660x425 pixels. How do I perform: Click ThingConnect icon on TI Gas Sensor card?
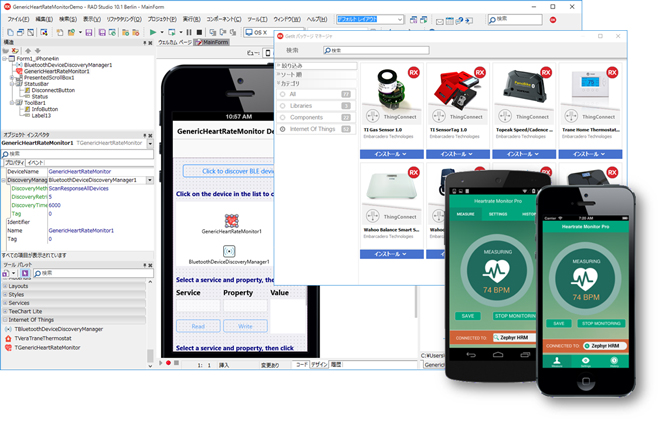click(373, 116)
